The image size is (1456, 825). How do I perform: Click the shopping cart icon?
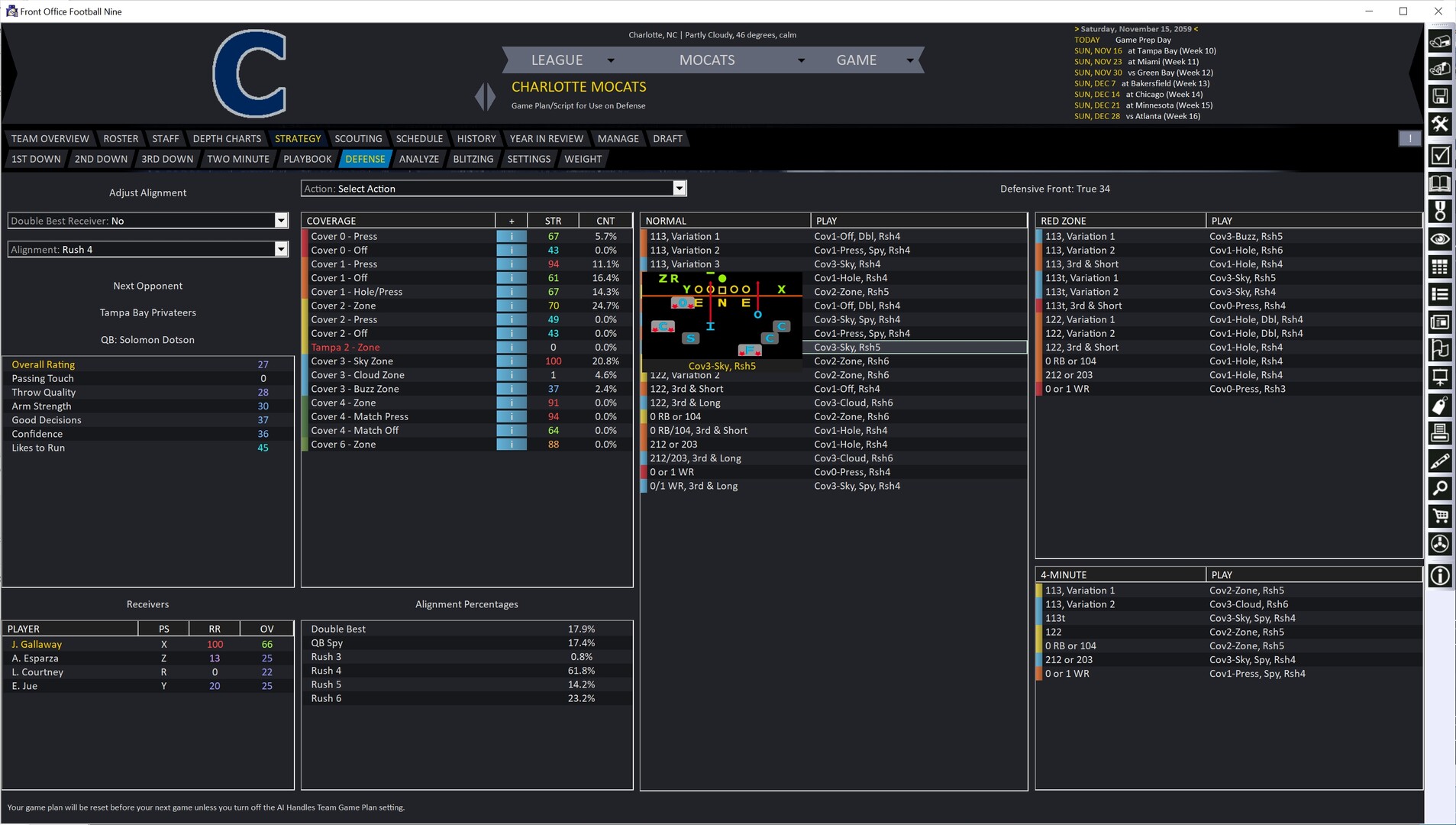click(x=1440, y=516)
